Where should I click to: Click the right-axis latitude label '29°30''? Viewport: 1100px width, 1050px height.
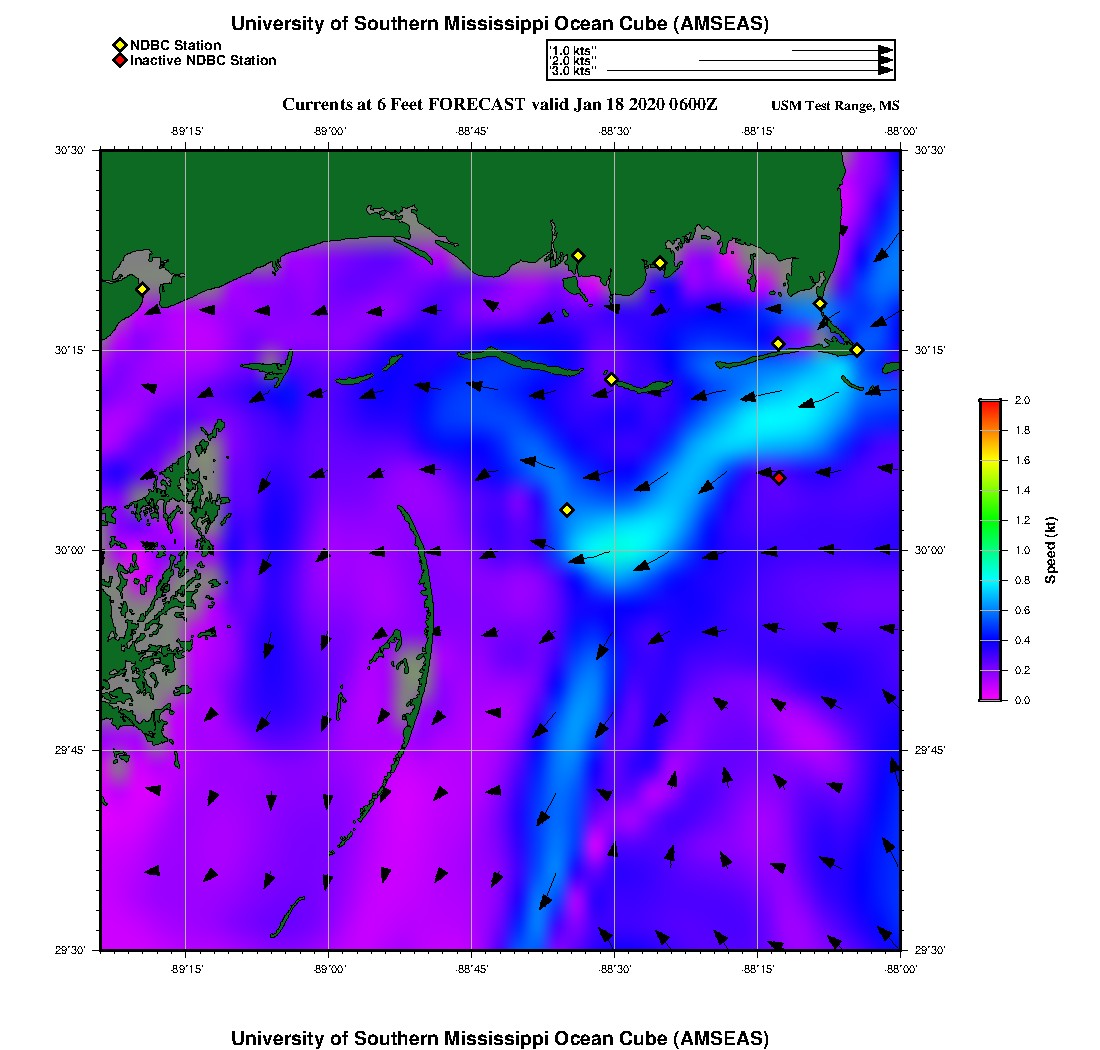pyautogui.click(x=930, y=950)
